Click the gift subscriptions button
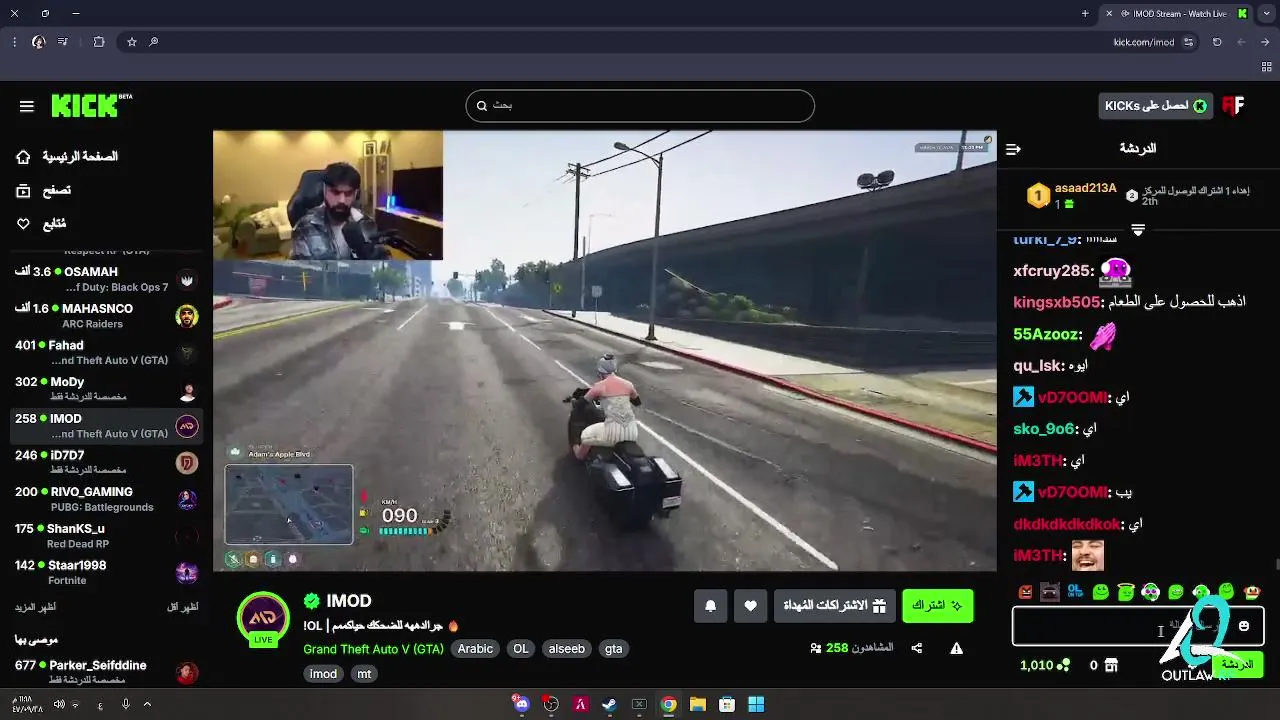1280x720 pixels. click(834, 606)
